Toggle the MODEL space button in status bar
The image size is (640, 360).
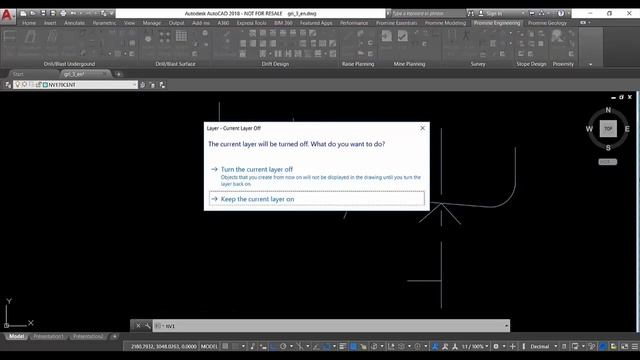tap(209, 347)
